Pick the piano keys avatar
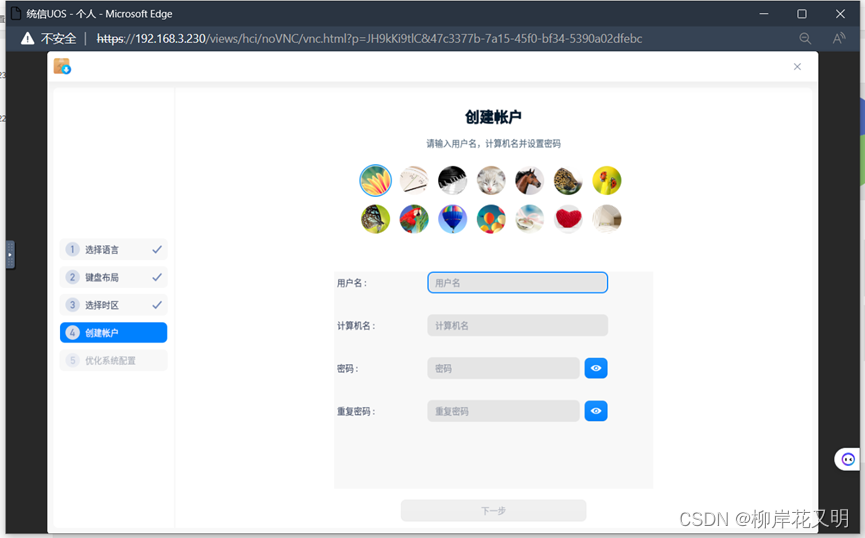Screen dimensions: 865x538 [x=452, y=180]
